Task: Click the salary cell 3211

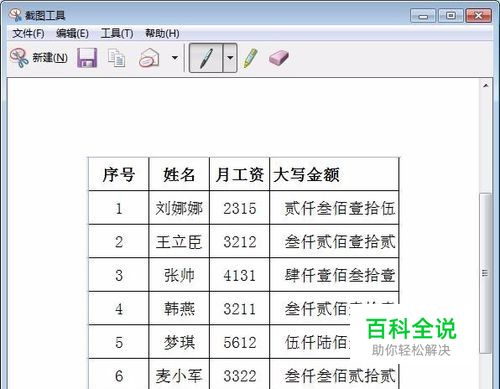Action: tap(239, 309)
